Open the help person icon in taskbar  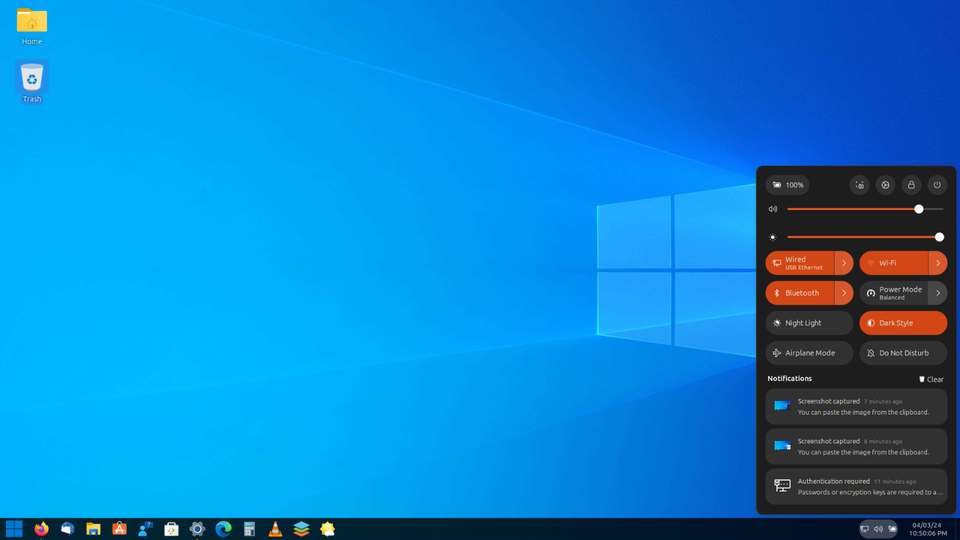[x=145, y=528]
